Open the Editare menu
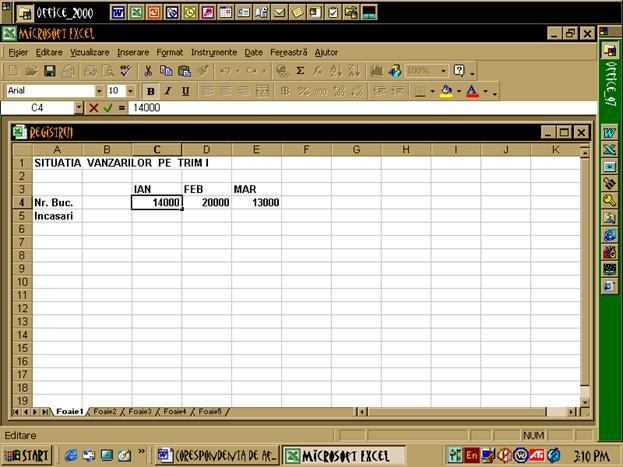This screenshot has width=623, height=467. pyautogui.click(x=49, y=52)
